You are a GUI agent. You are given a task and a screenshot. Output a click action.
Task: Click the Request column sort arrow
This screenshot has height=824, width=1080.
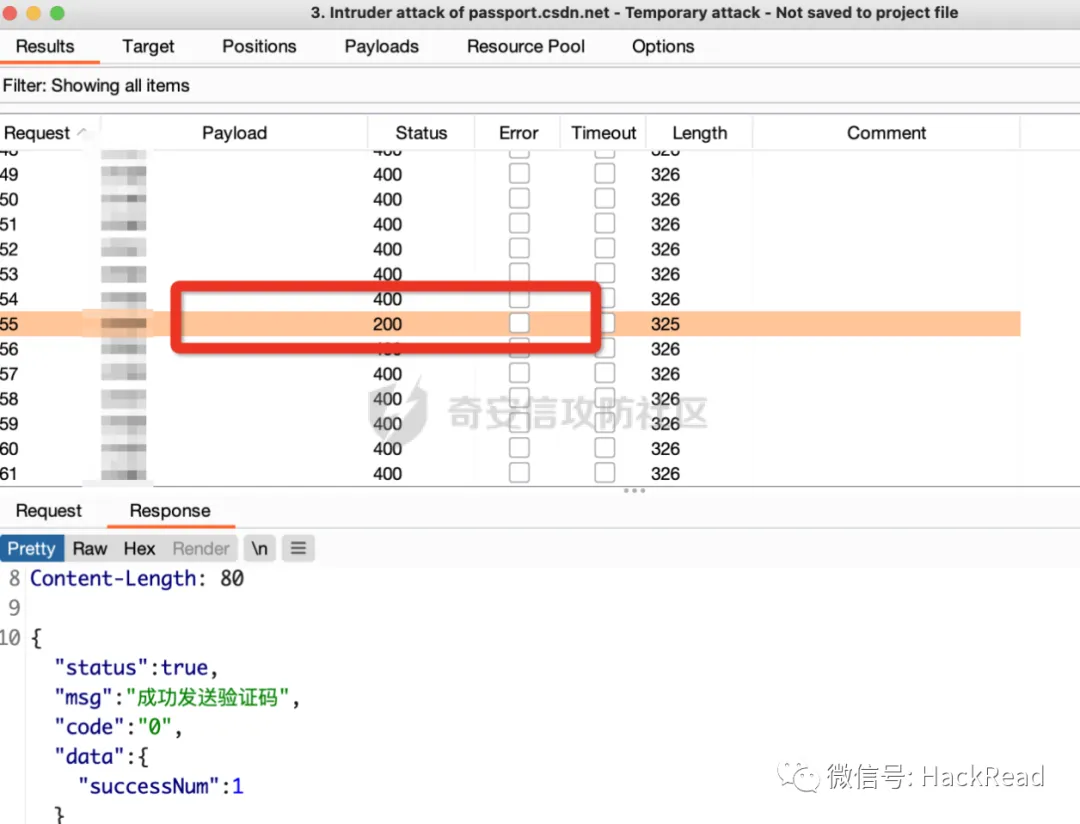[82, 132]
